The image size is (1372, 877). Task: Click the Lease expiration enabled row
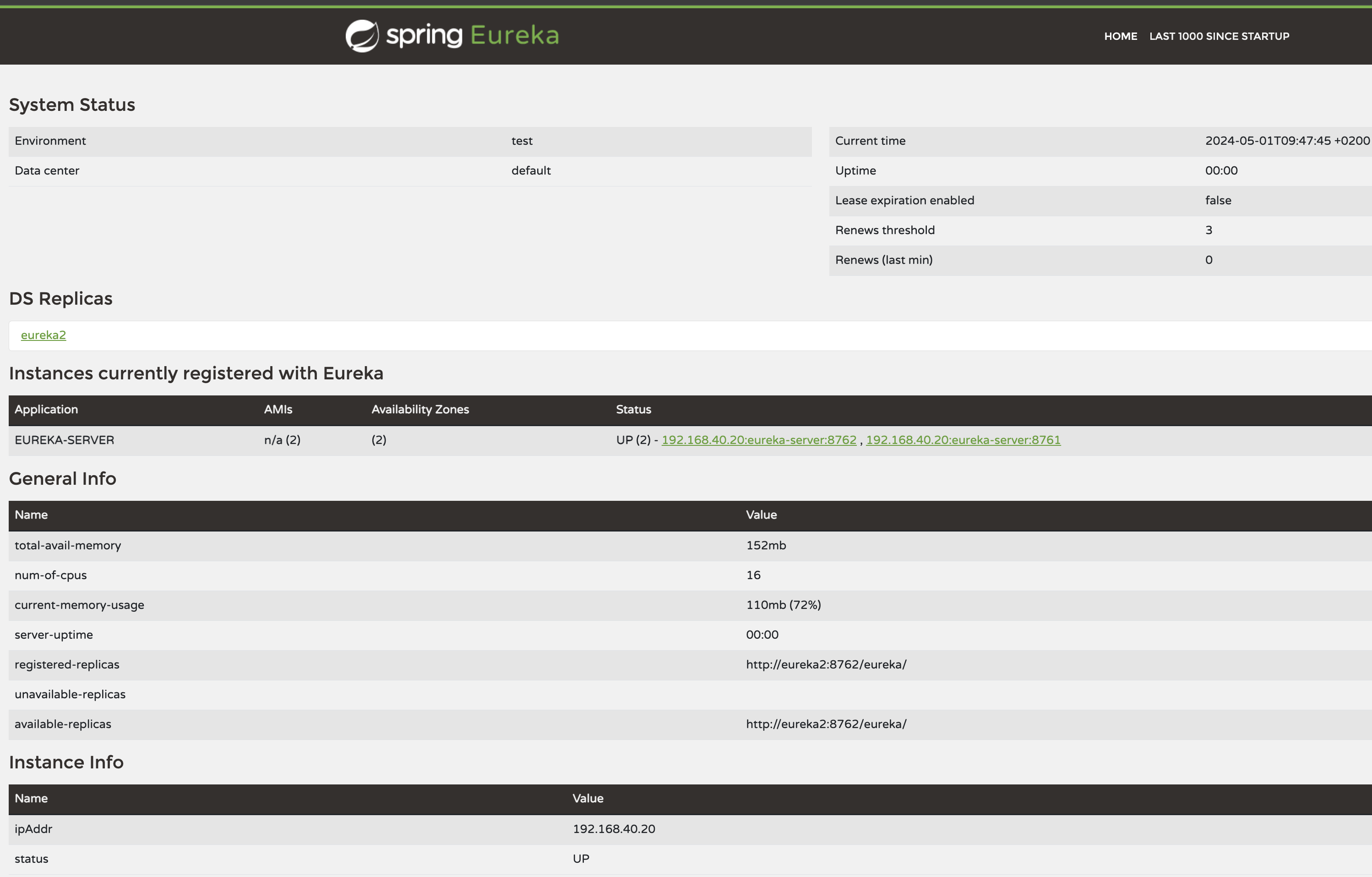(904, 201)
